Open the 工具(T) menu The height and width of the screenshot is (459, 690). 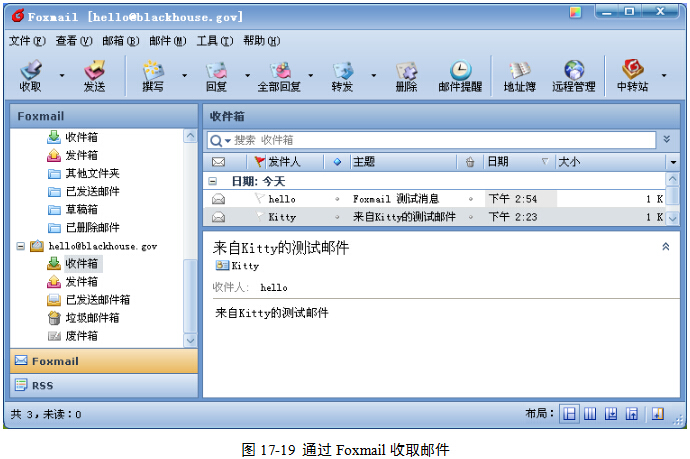point(215,41)
